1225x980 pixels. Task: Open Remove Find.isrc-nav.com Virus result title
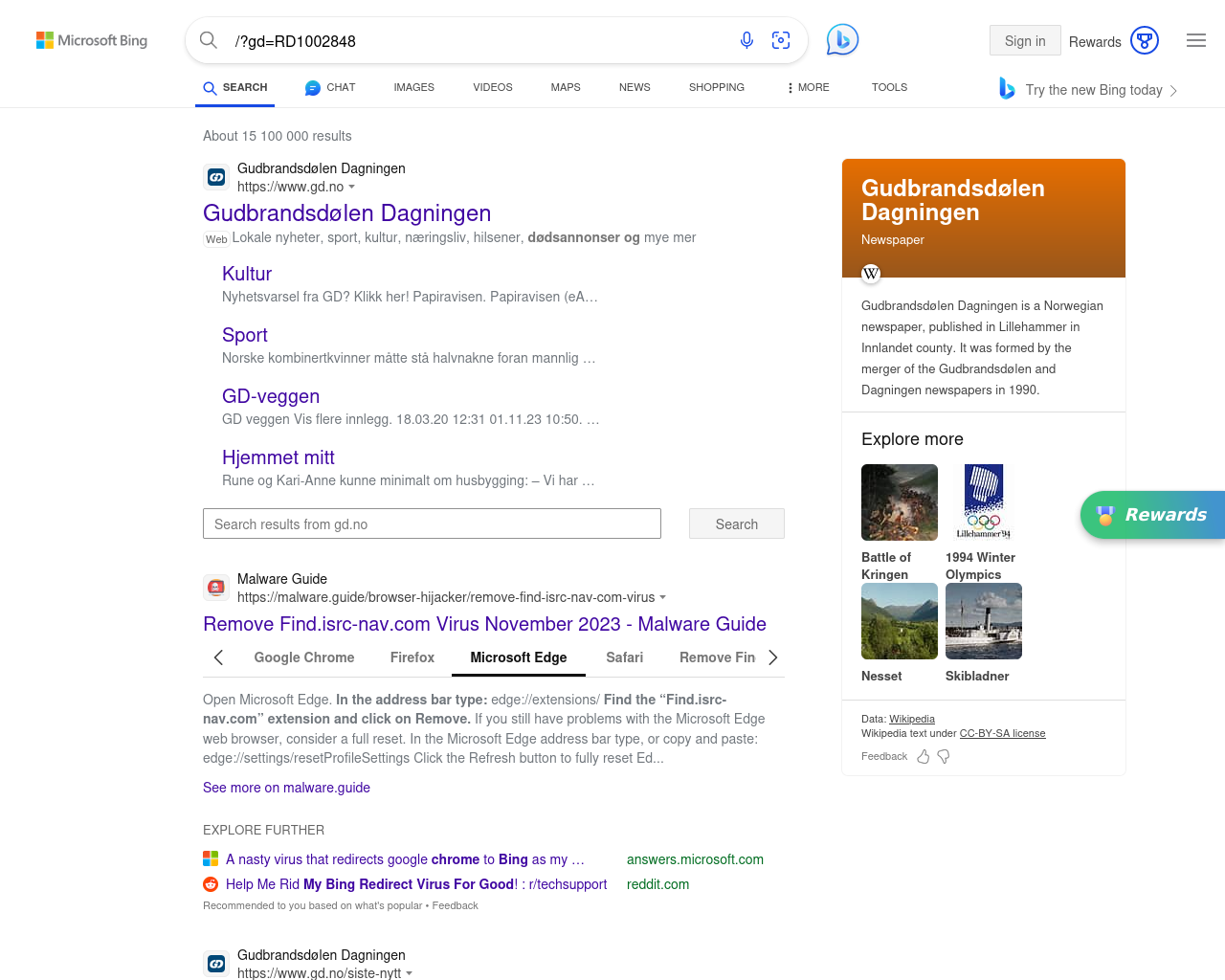pyautogui.click(x=484, y=624)
